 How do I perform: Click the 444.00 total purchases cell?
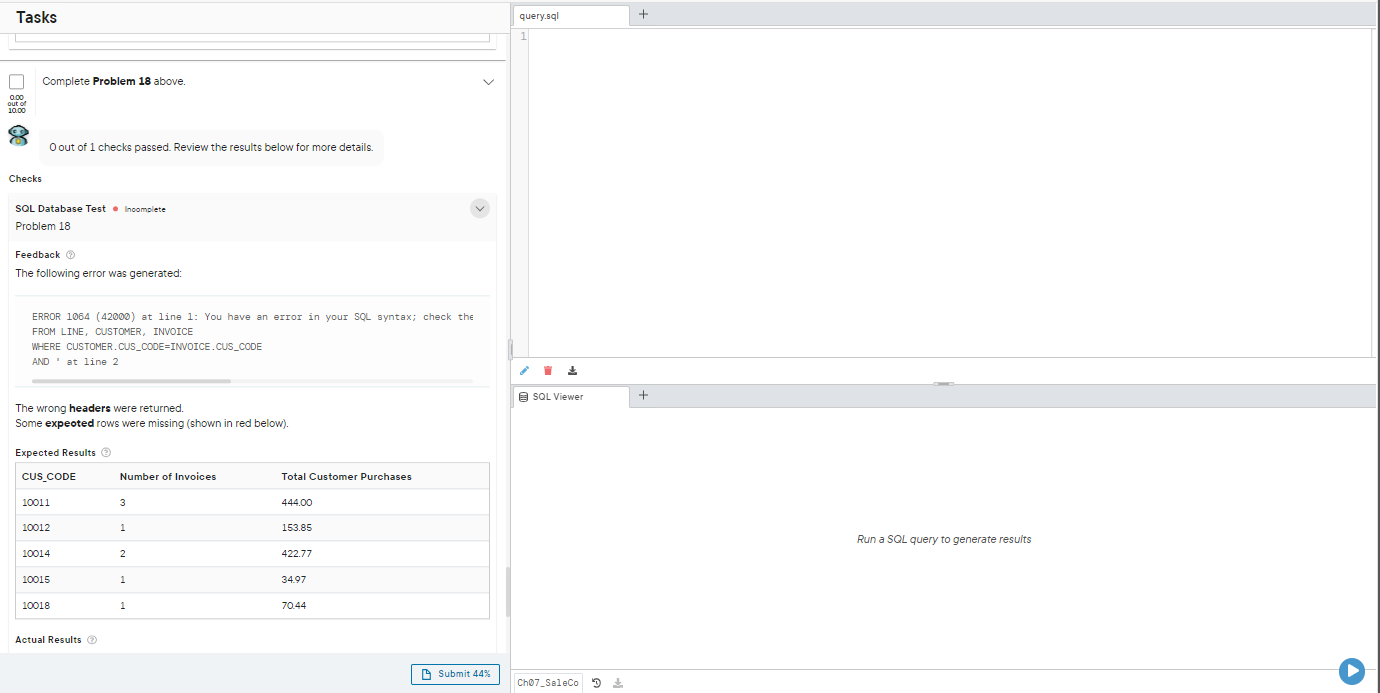[x=297, y=503]
